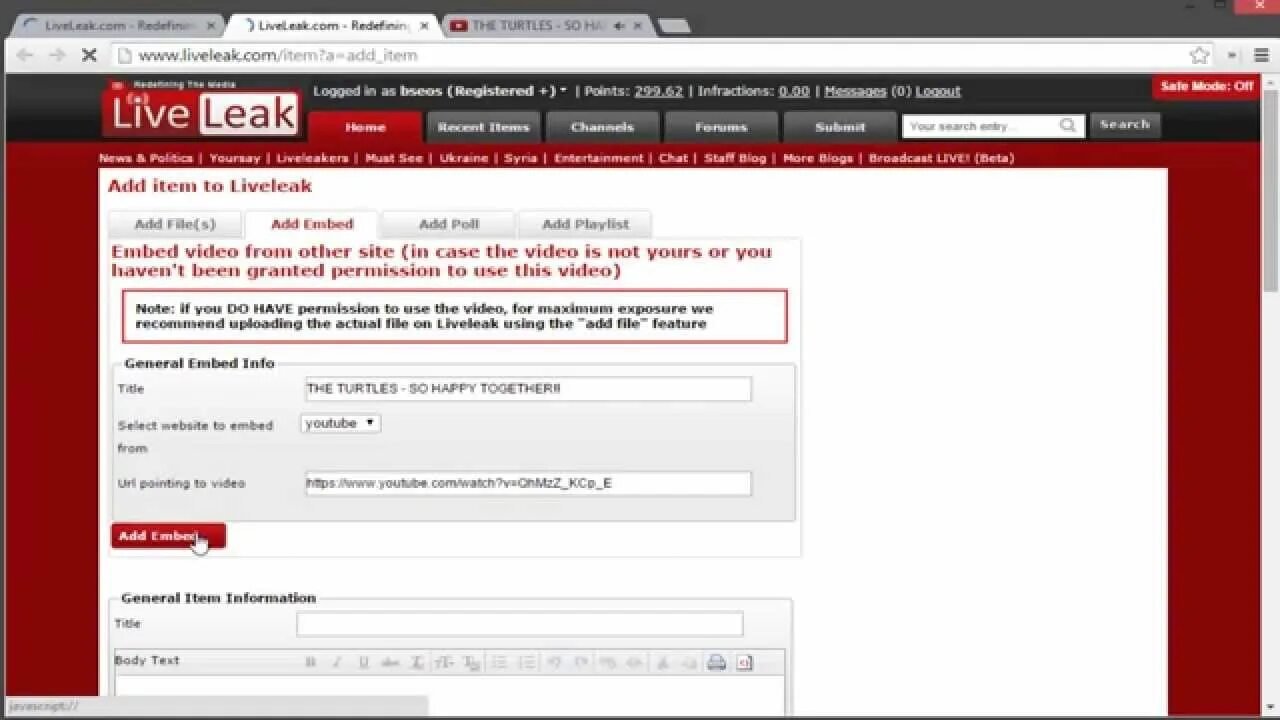Open the Staff Blog link
This screenshot has width=1280, height=720.
pyautogui.click(x=735, y=158)
